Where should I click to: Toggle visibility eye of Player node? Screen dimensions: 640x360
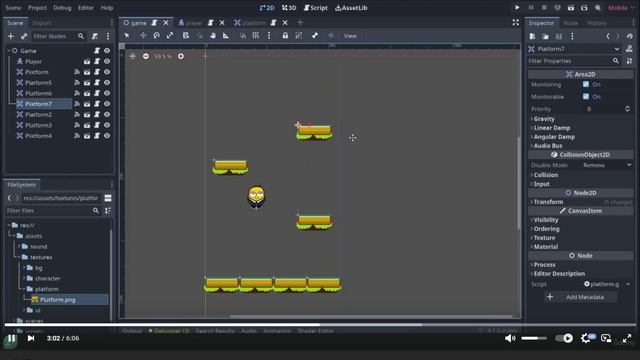[107, 62]
